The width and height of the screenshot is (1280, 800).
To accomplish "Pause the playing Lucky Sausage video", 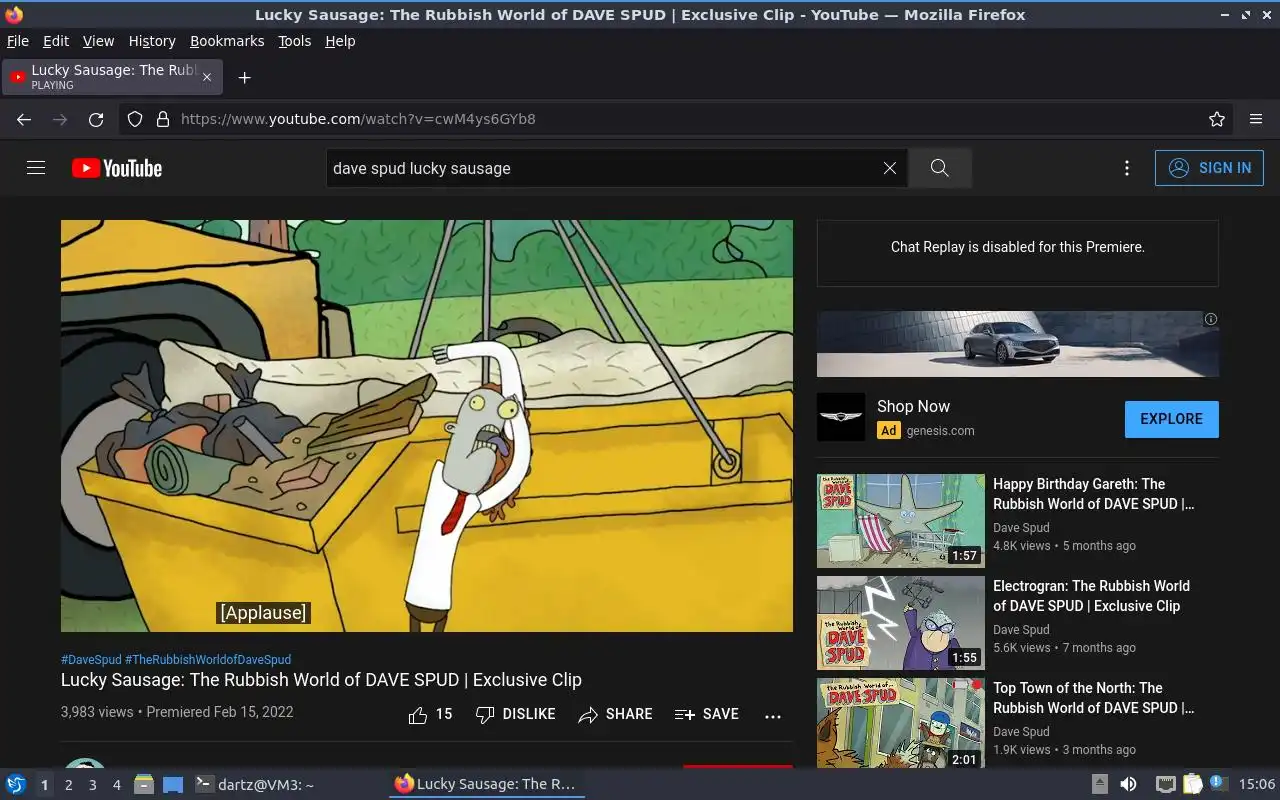I will 427,426.
